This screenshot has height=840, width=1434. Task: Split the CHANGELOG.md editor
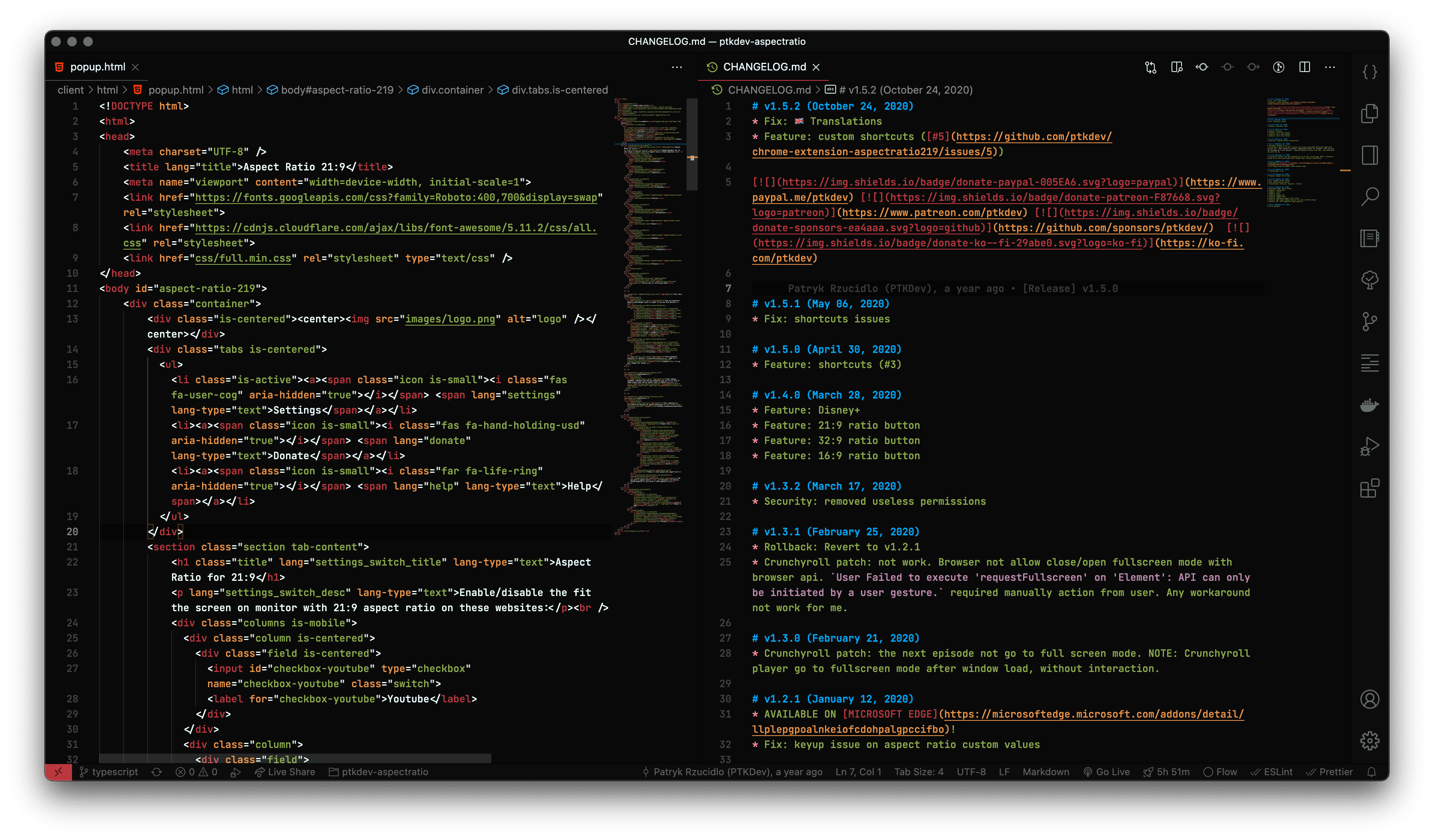[1304, 67]
